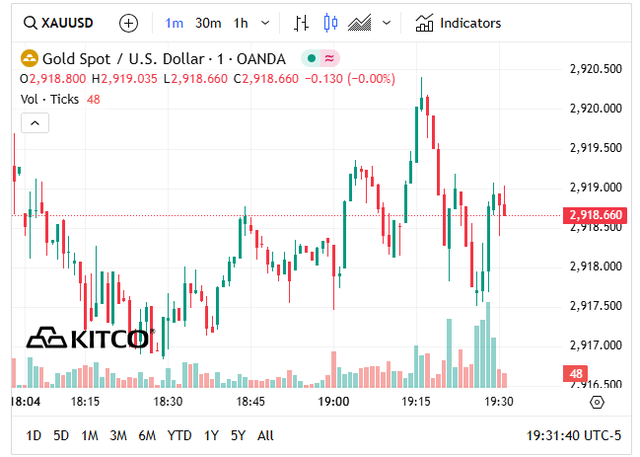Click the high value 2,919.035

[x=129, y=79]
